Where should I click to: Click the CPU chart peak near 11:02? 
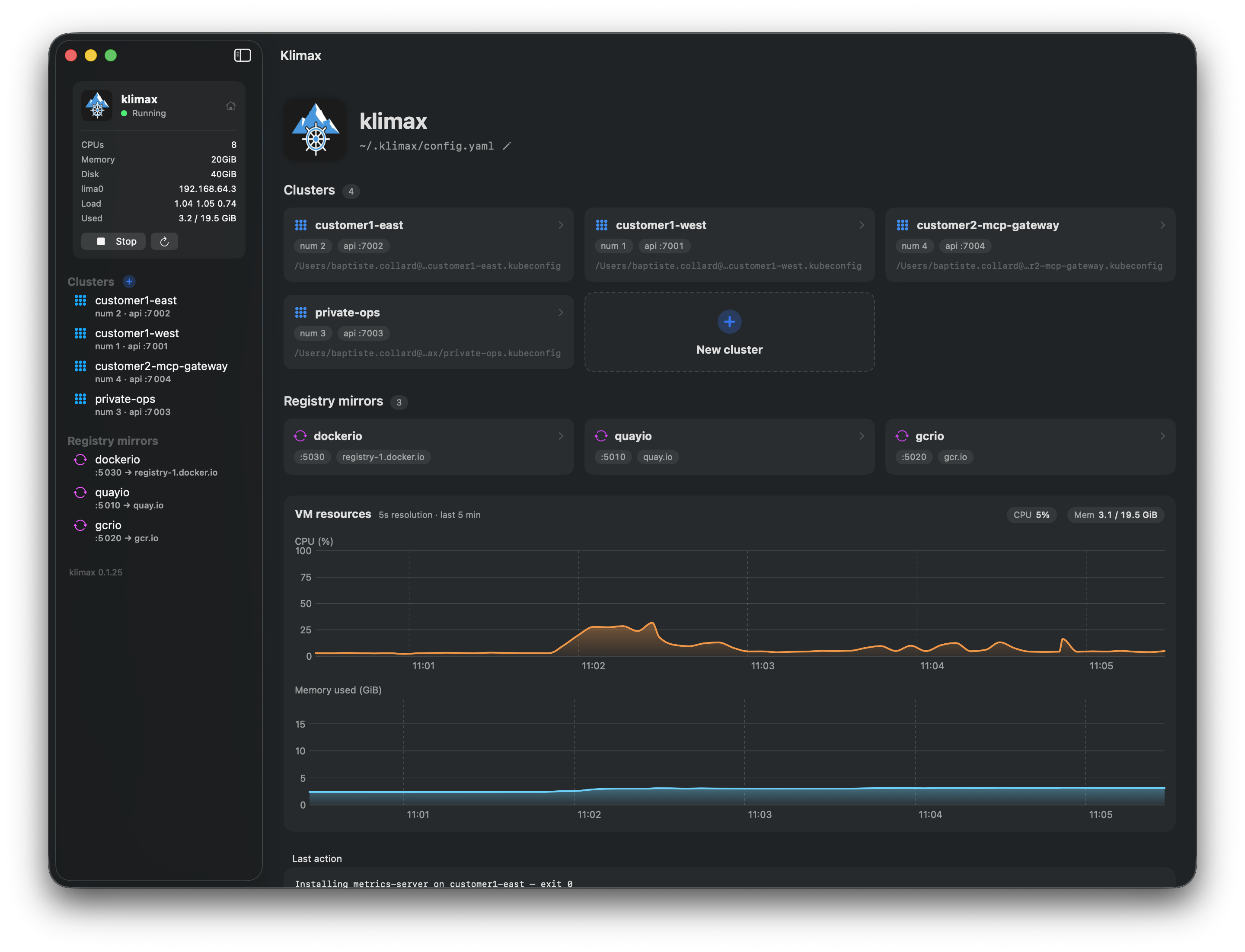pos(652,623)
